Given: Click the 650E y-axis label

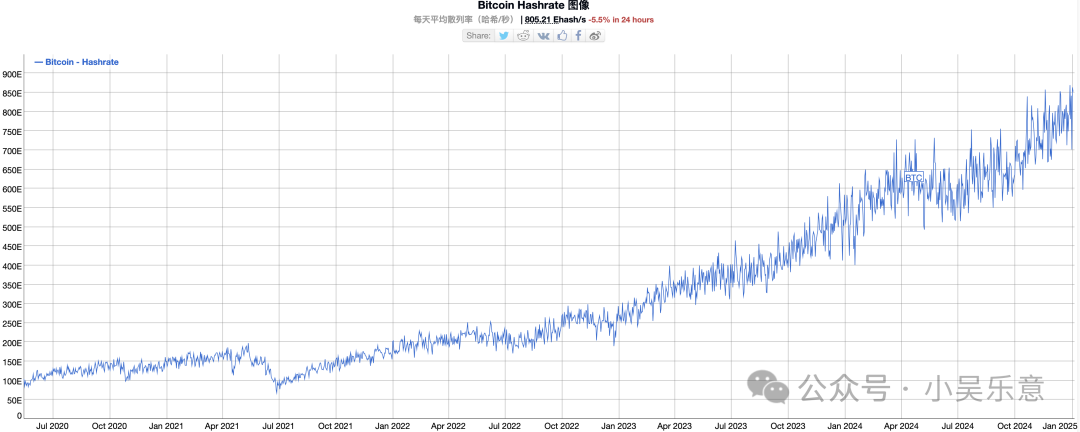Looking at the screenshot, I should 12,169.
